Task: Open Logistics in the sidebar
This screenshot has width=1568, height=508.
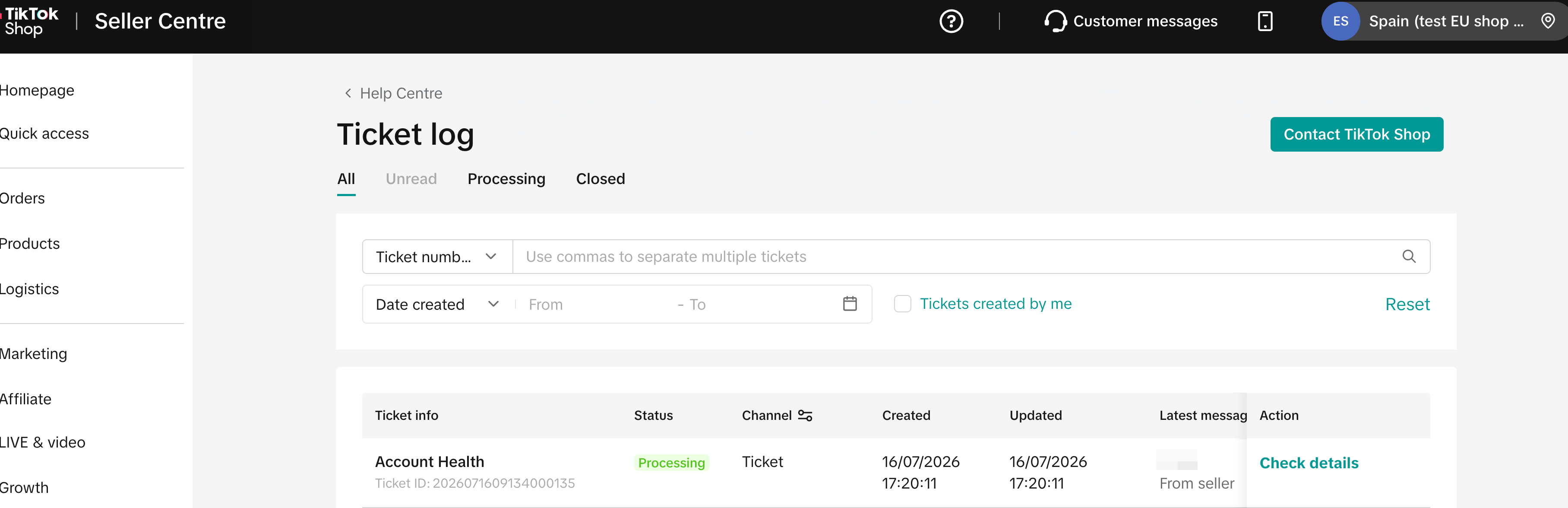Action: [x=29, y=289]
